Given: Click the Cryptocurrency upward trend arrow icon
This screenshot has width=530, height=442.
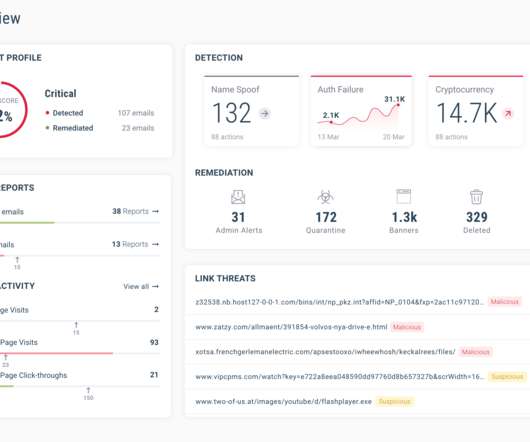Looking at the screenshot, I should click(508, 114).
